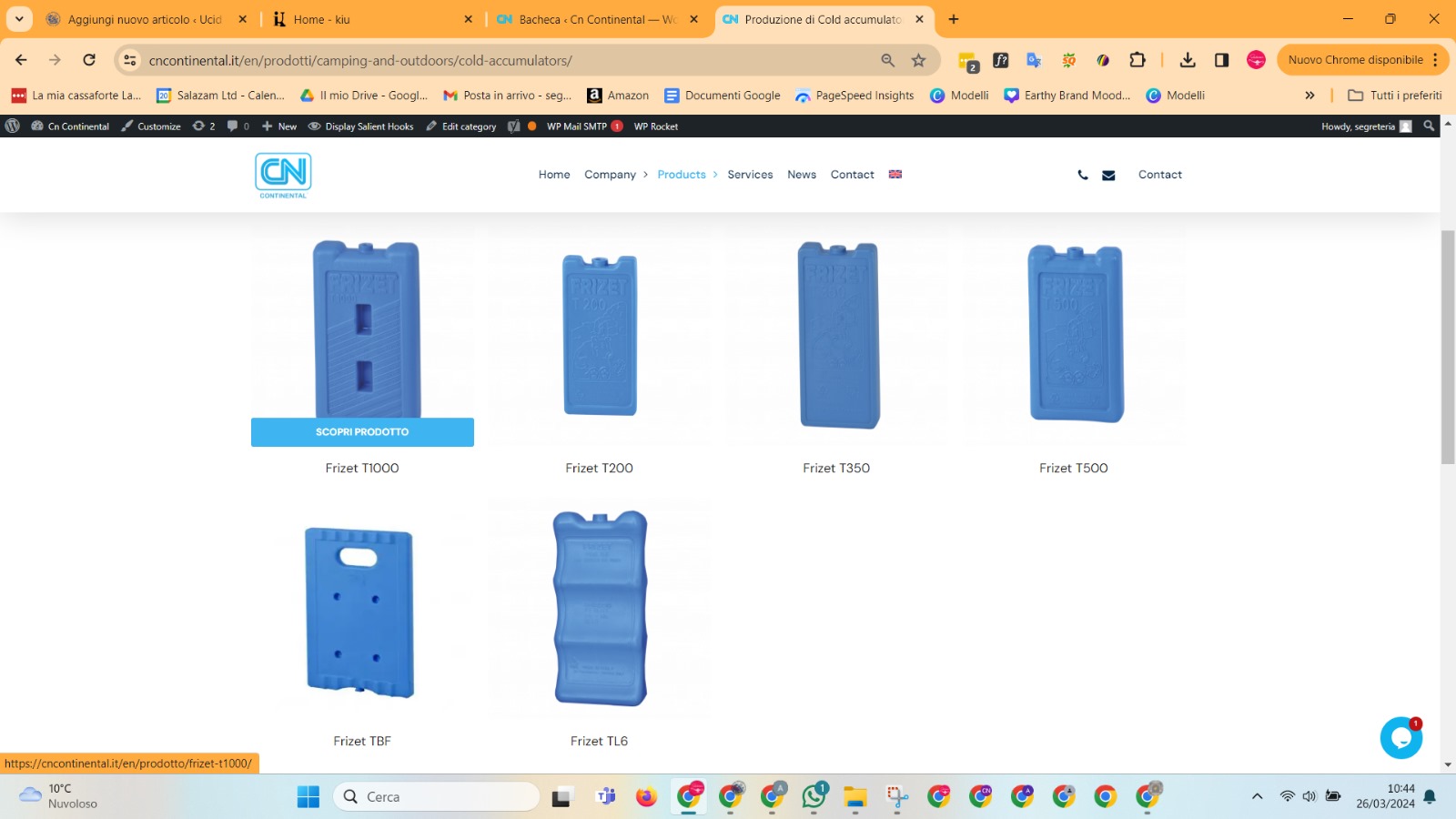The height and width of the screenshot is (819, 1456).
Task: Switch to the 'Home - kiu' tab
Action: click(x=373, y=19)
